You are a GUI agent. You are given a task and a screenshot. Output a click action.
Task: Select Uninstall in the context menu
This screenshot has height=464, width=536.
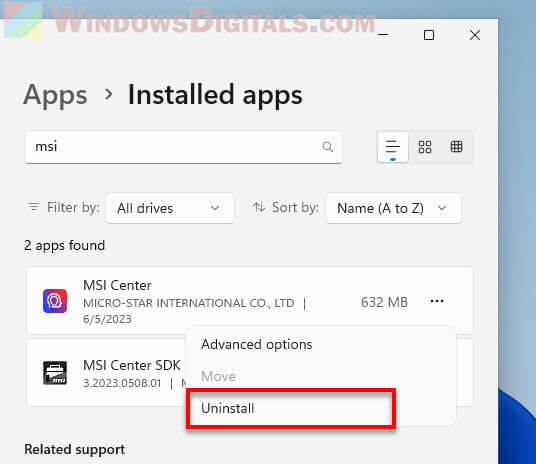(x=228, y=408)
